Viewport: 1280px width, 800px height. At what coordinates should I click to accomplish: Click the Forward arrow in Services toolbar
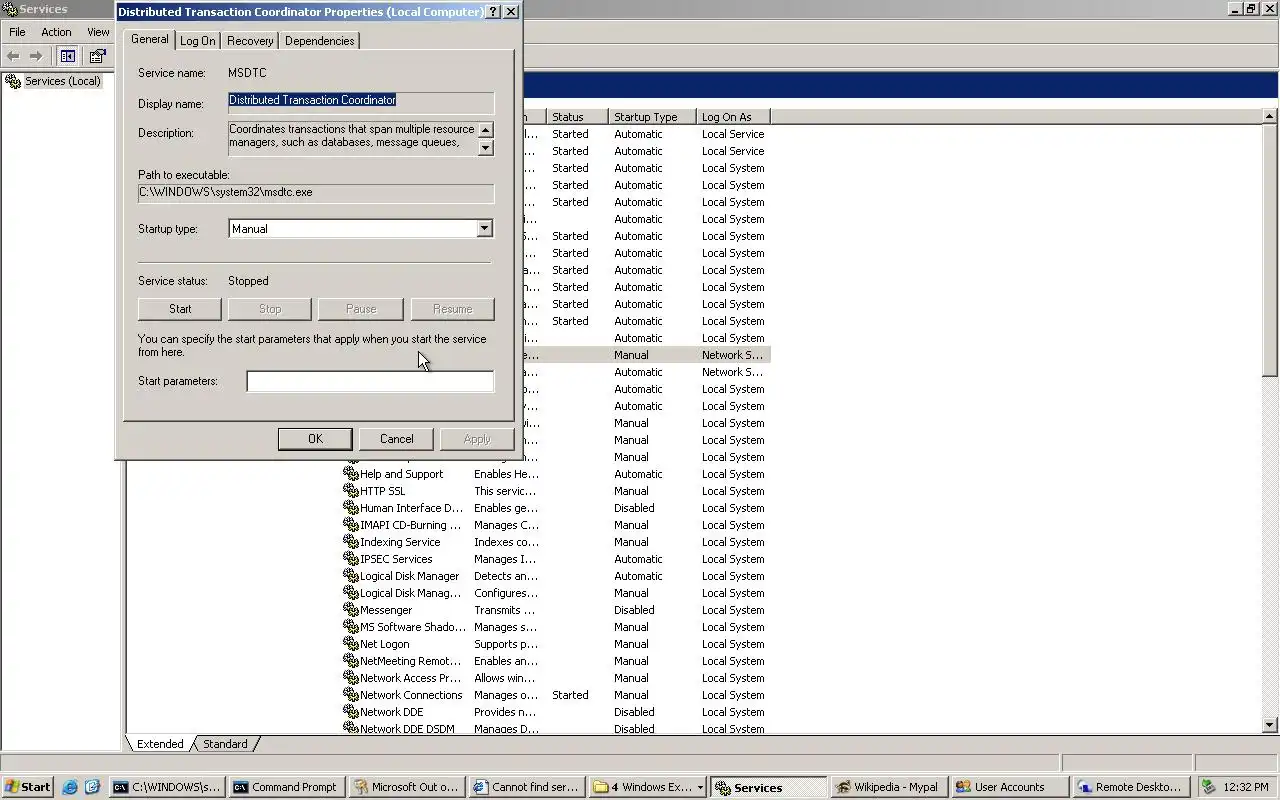[36, 56]
